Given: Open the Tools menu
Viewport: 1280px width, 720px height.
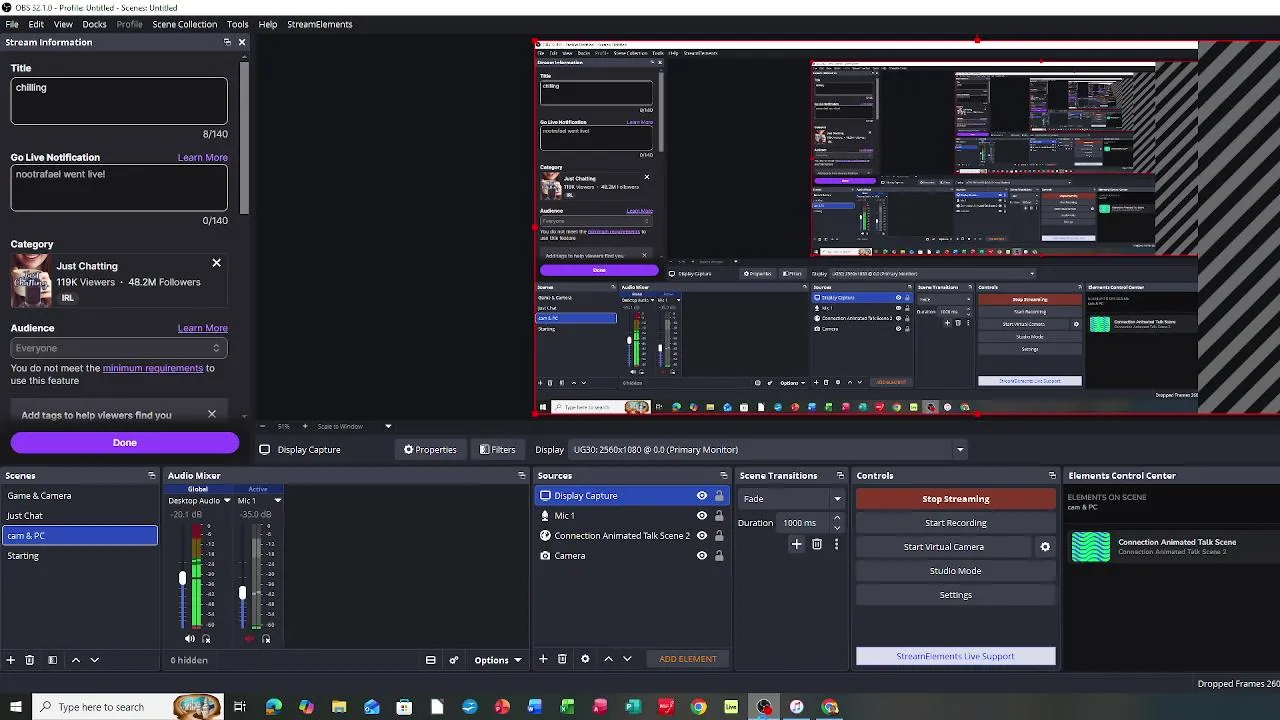Looking at the screenshot, I should click(238, 24).
